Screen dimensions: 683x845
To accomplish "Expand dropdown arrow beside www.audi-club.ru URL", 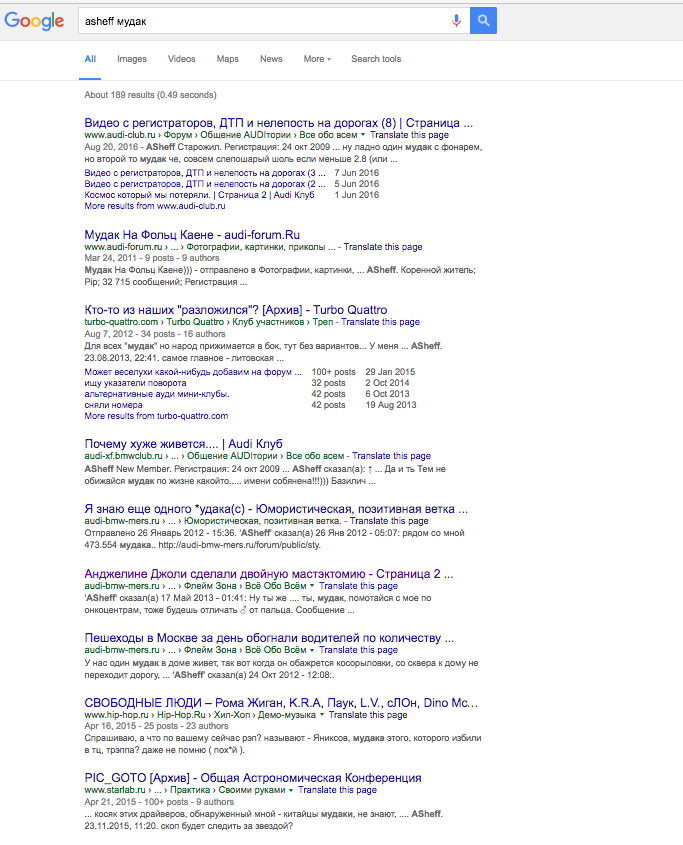I will tap(363, 135).
